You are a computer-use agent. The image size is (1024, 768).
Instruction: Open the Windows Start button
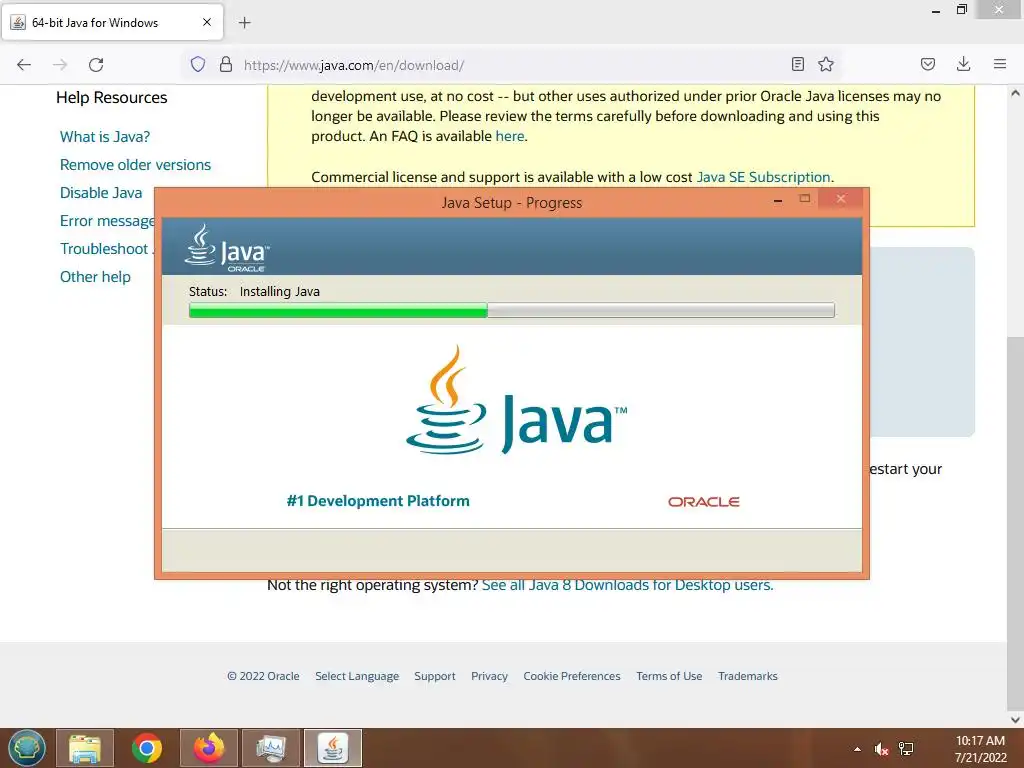point(27,748)
